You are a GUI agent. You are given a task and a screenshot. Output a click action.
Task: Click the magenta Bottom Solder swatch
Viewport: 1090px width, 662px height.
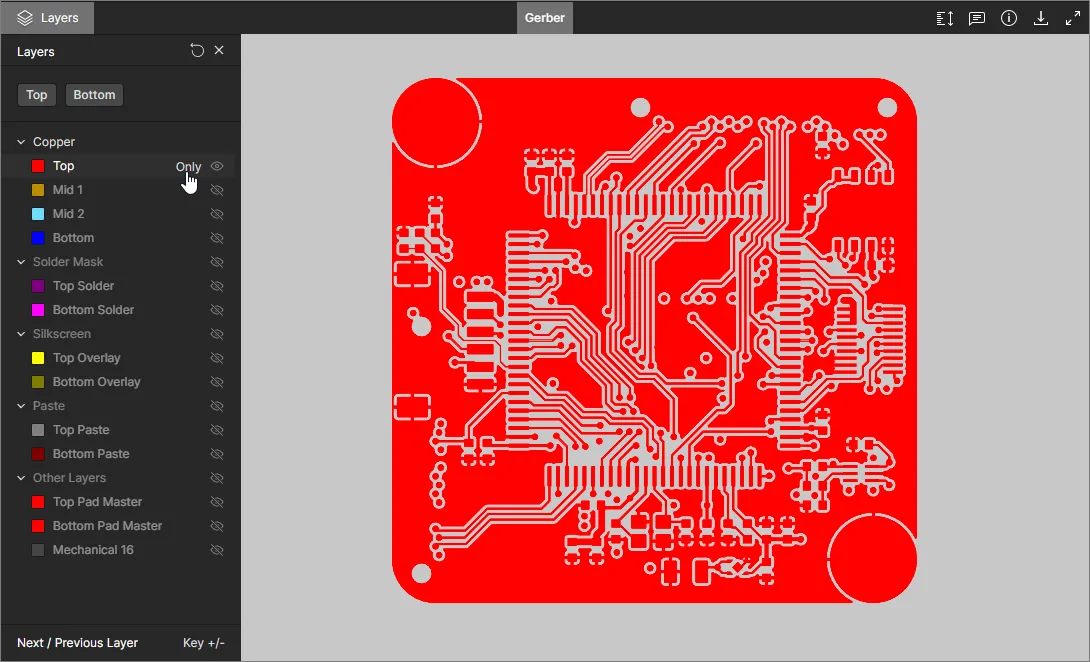coord(38,310)
